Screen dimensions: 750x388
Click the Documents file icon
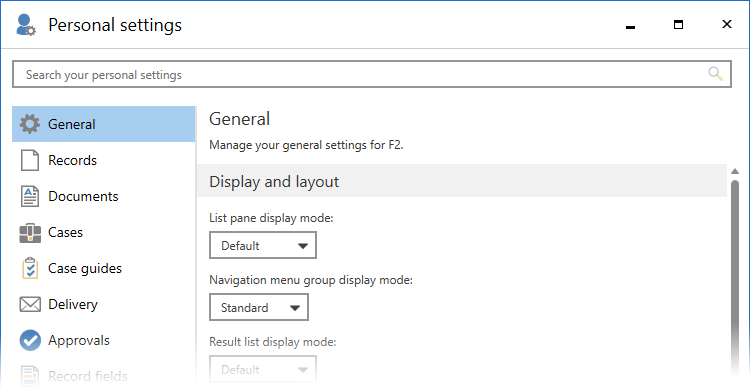pos(30,196)
